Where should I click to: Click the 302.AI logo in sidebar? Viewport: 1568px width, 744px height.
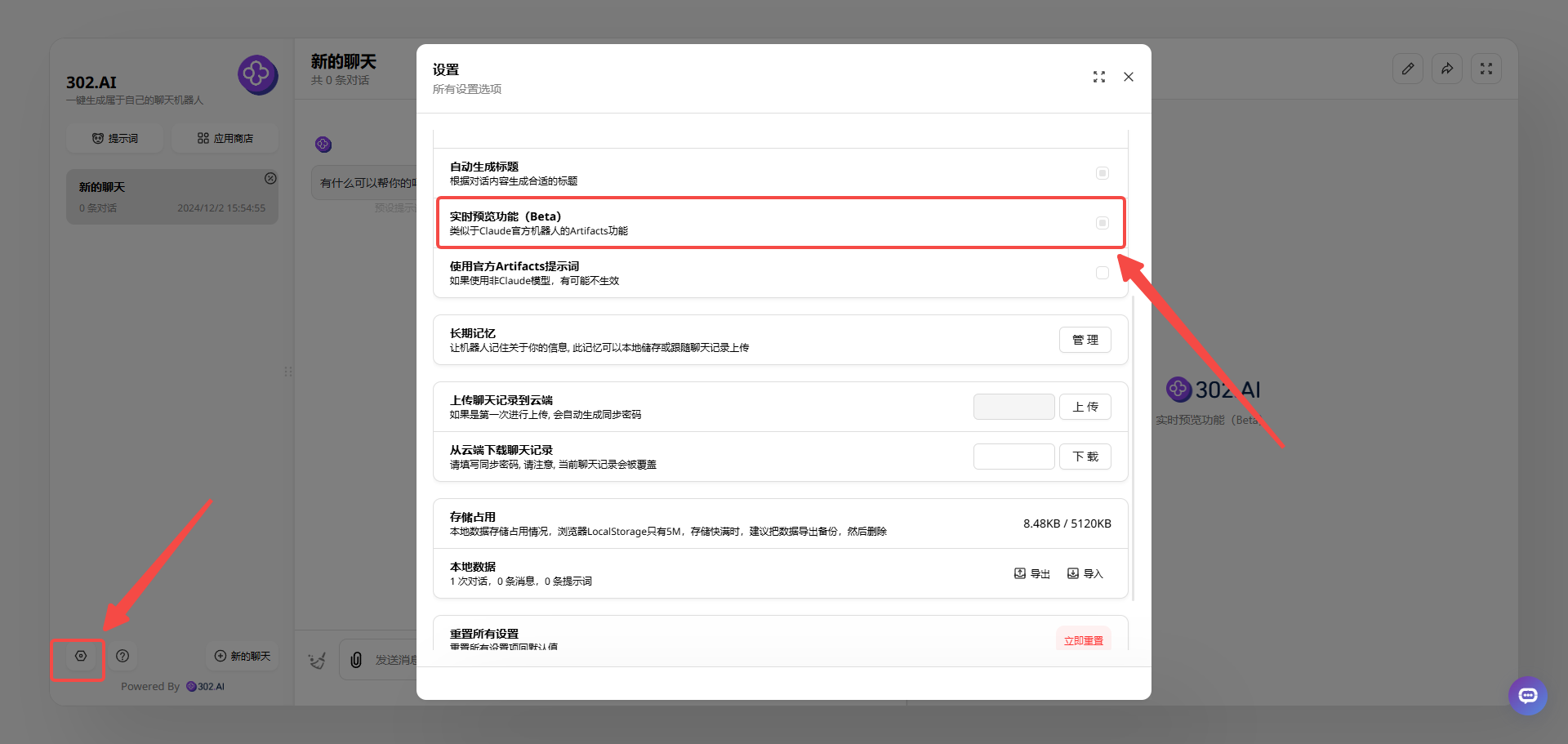point(258,75)
